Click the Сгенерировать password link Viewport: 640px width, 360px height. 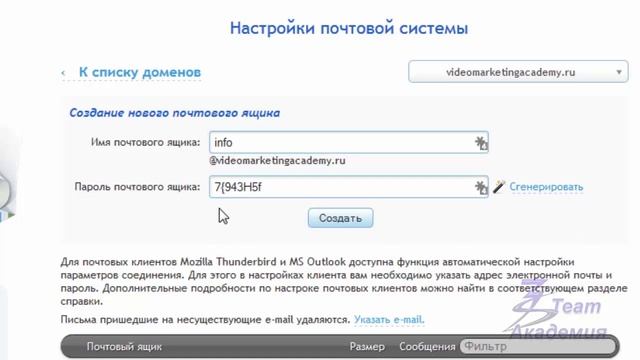tap(546, 187)
